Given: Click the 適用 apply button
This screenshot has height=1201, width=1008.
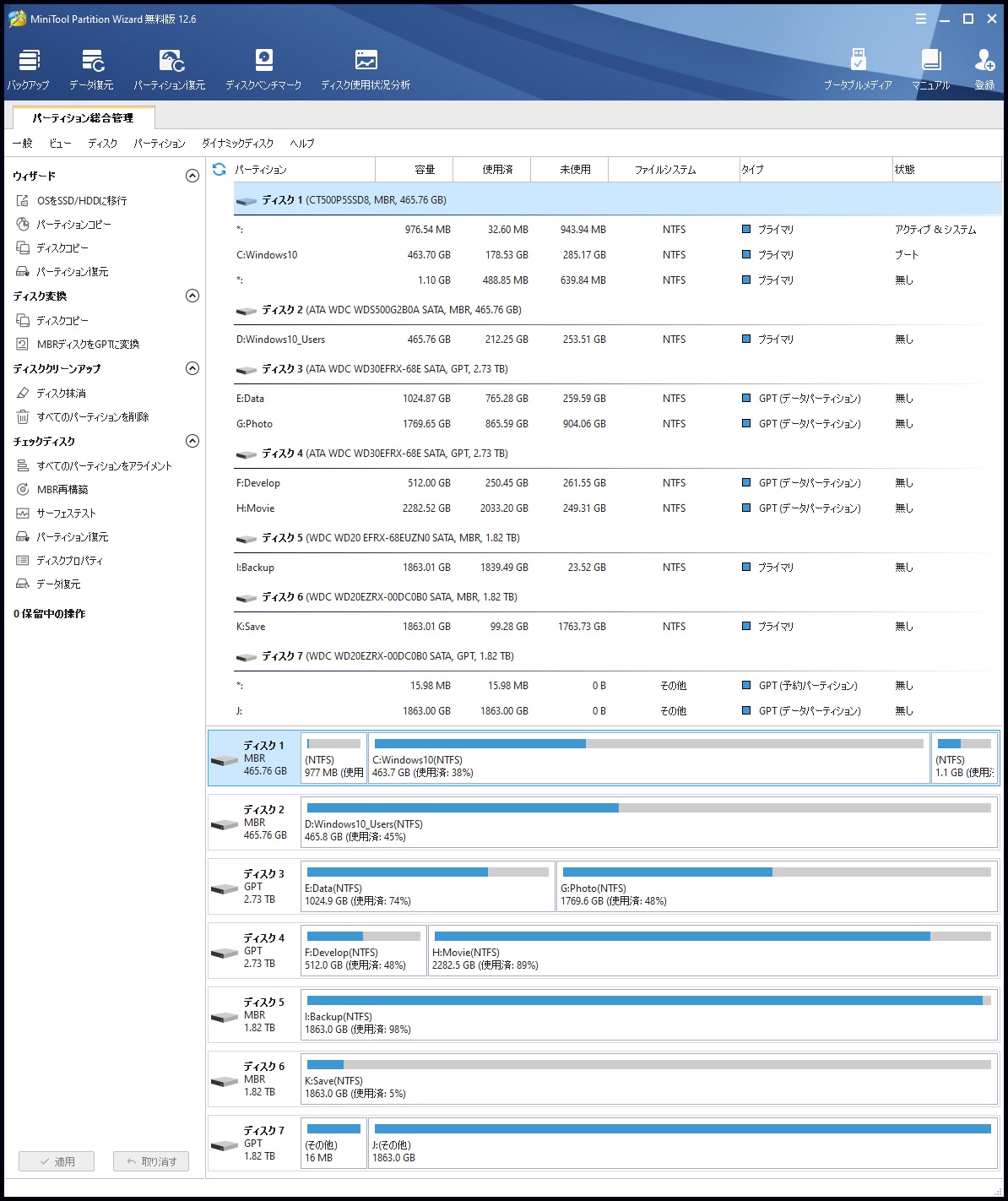Looking at the screenshot, I should [57, 1161].
